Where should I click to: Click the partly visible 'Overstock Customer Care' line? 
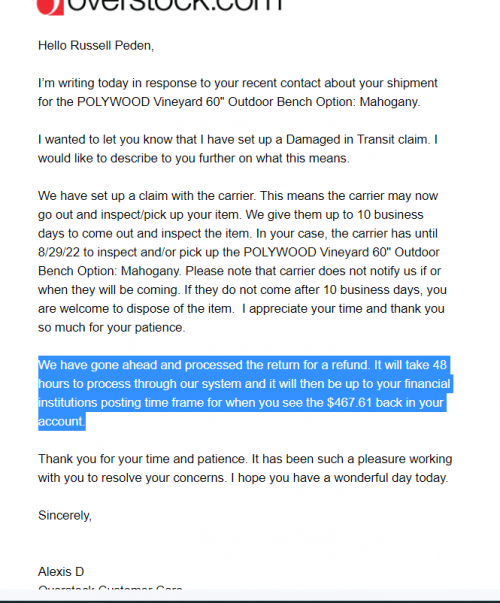110,588
